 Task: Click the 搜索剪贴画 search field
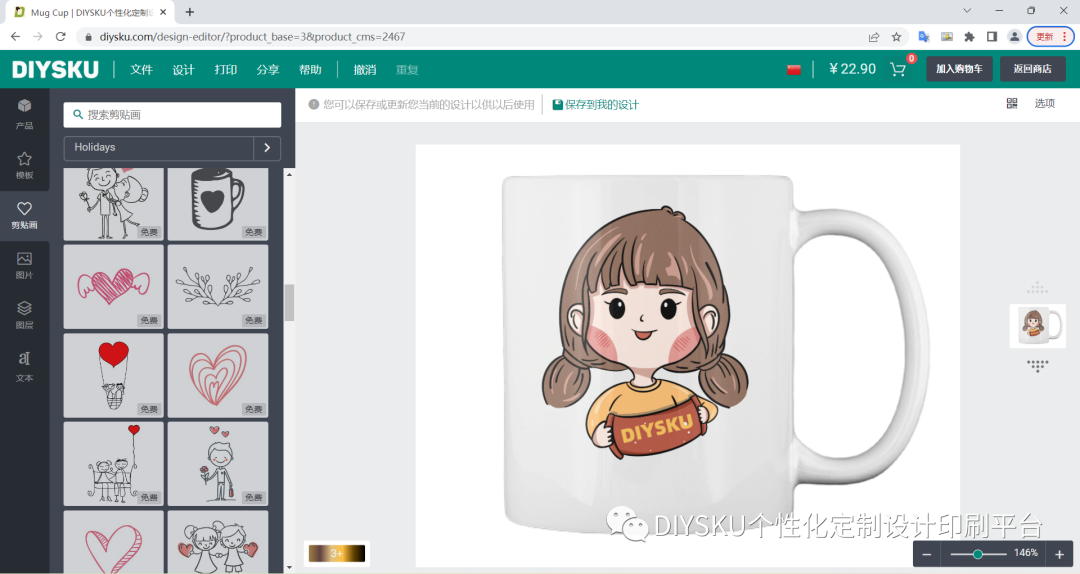coord(172,114)
